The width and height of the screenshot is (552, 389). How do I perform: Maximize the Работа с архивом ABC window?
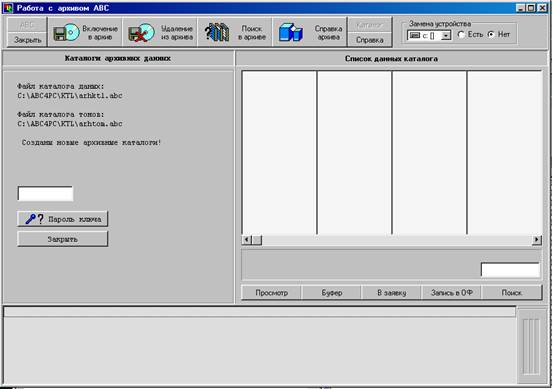click(531, 8)
